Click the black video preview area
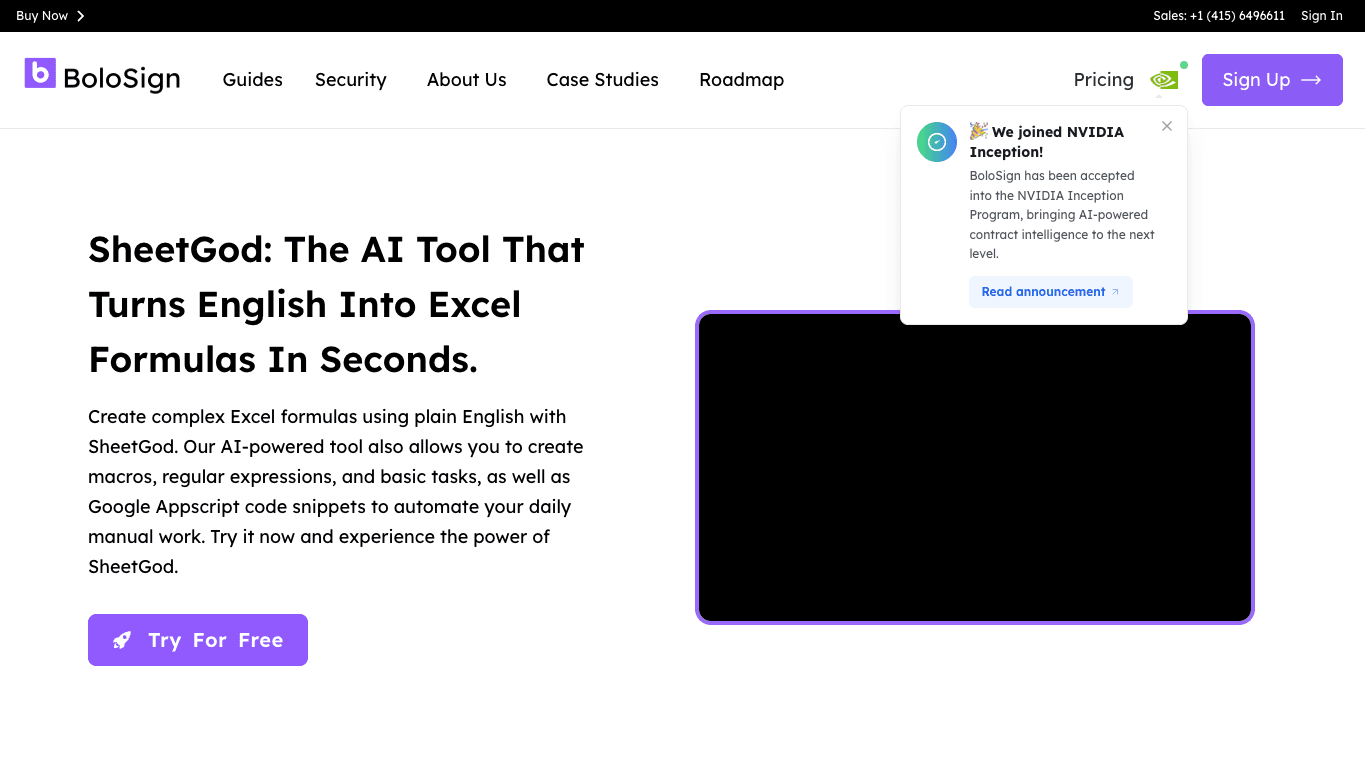Viewport: 1365px width, 768px height. [x=975, y=467]
